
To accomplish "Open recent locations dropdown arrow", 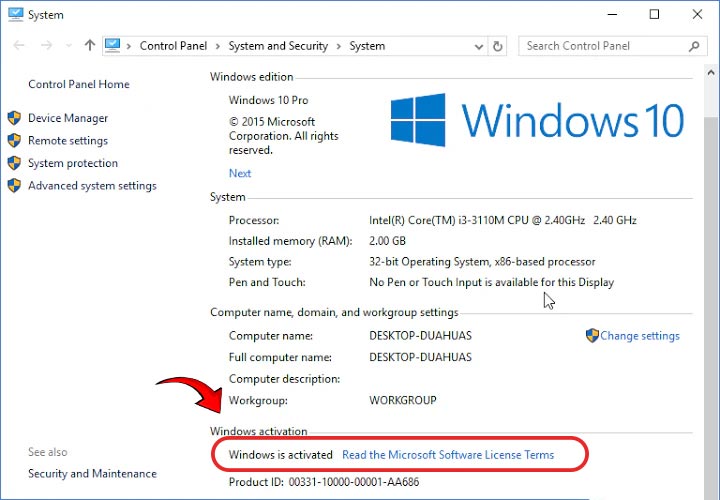I will coord(69,45).
